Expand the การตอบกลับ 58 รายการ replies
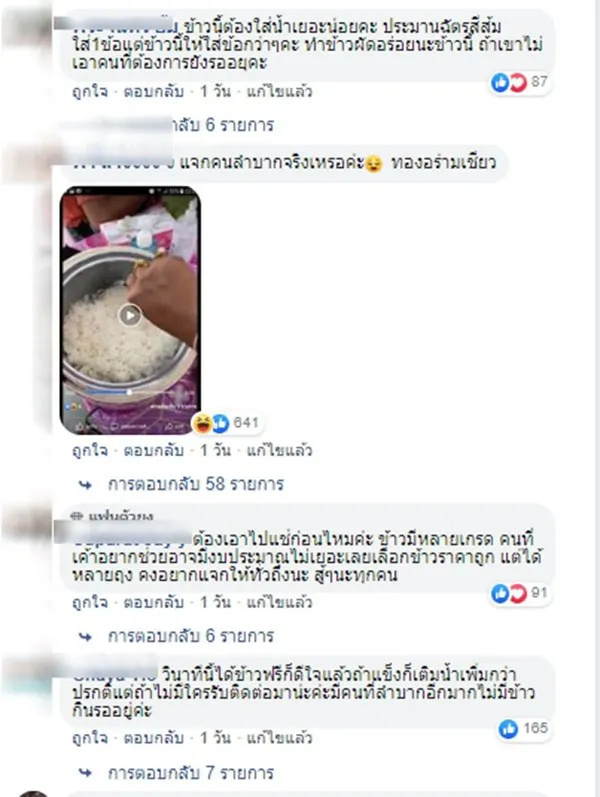Viewport: 600px width, 797px height. coord(196,484)
